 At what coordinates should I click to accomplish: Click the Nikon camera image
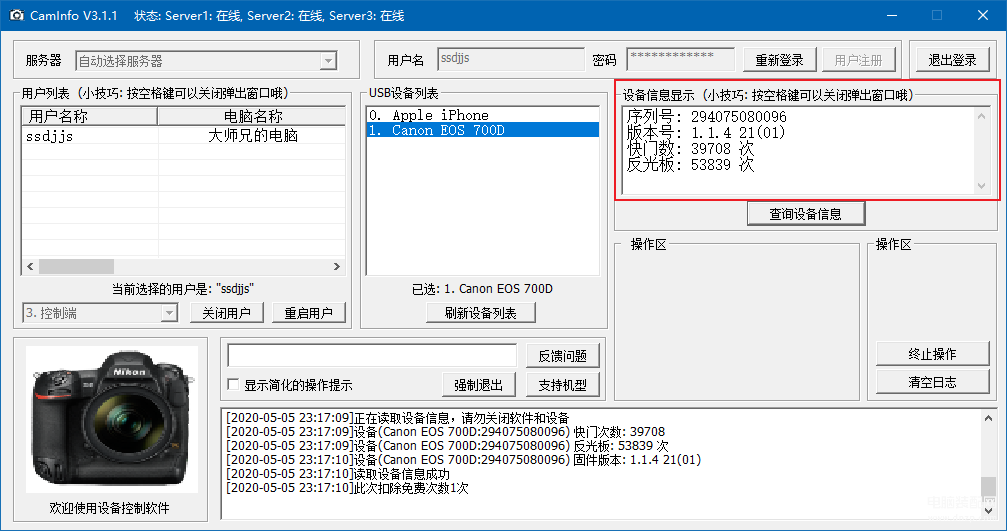point(112,419)
